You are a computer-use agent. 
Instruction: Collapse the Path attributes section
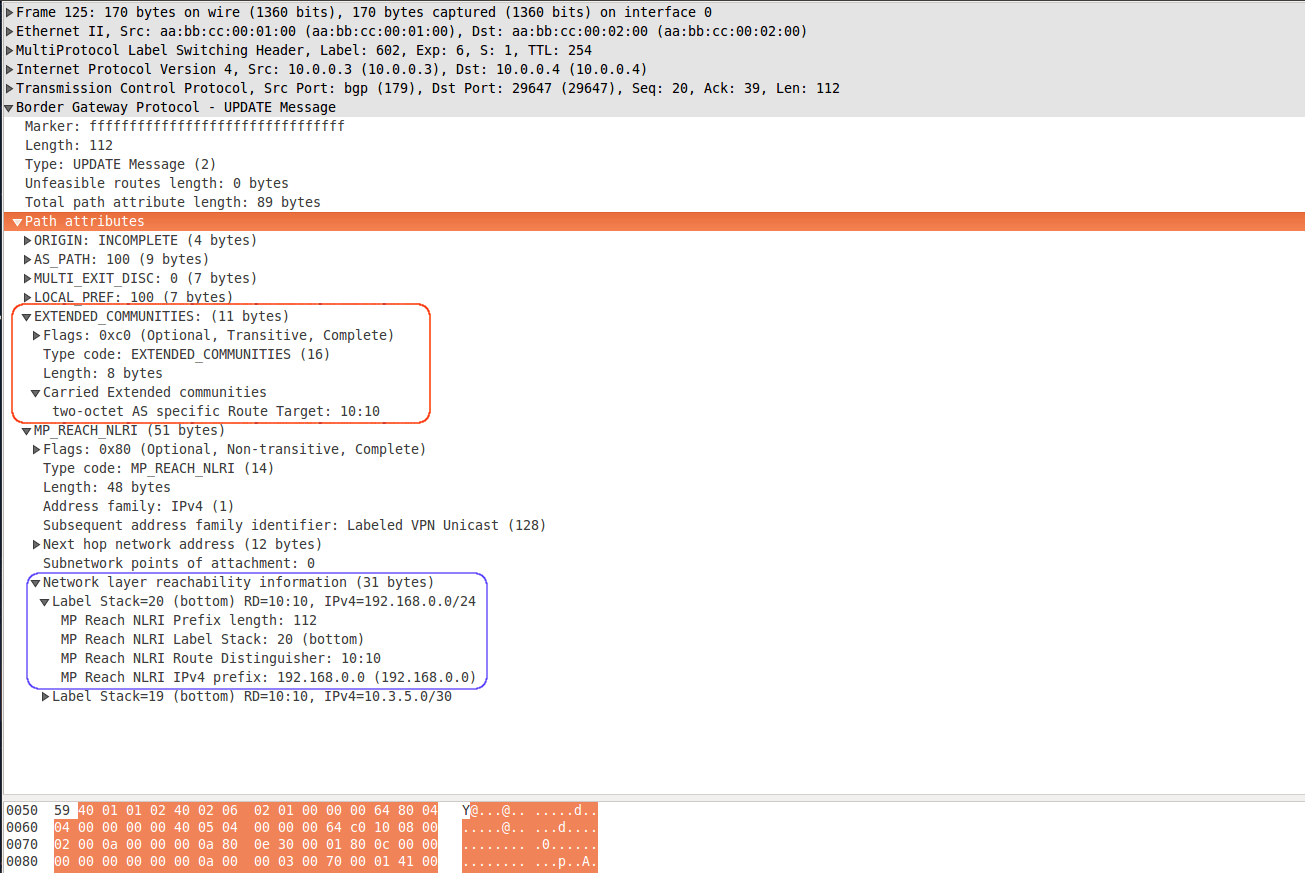(x=17, y=220)
